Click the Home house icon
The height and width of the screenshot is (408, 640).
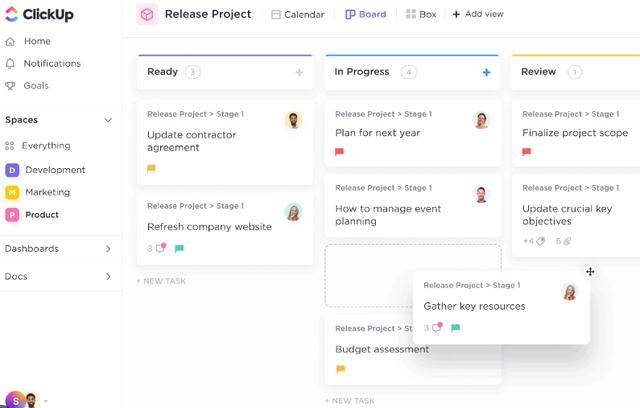coord(10,41)
